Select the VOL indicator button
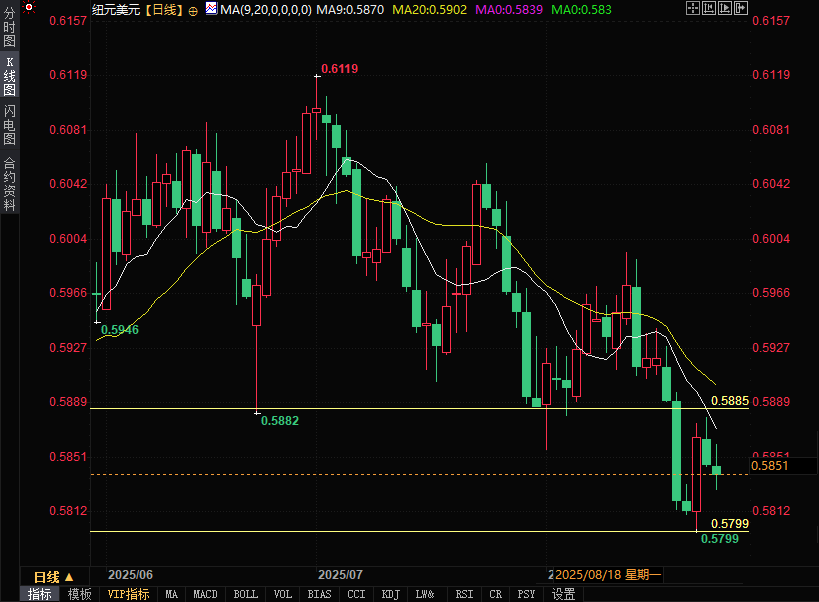This screenshot has width=819, height=602. [283, 594]
